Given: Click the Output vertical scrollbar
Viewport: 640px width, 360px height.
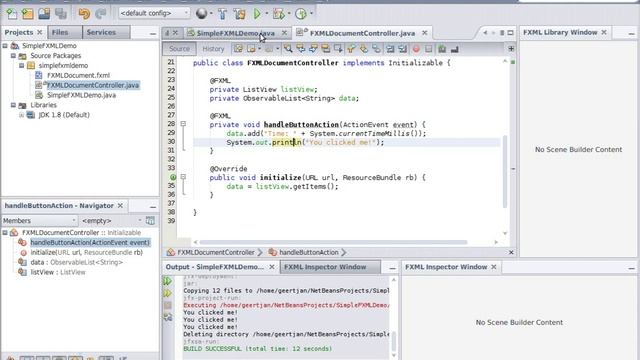Looking at the screenshot, I should [x=394, y=341].
